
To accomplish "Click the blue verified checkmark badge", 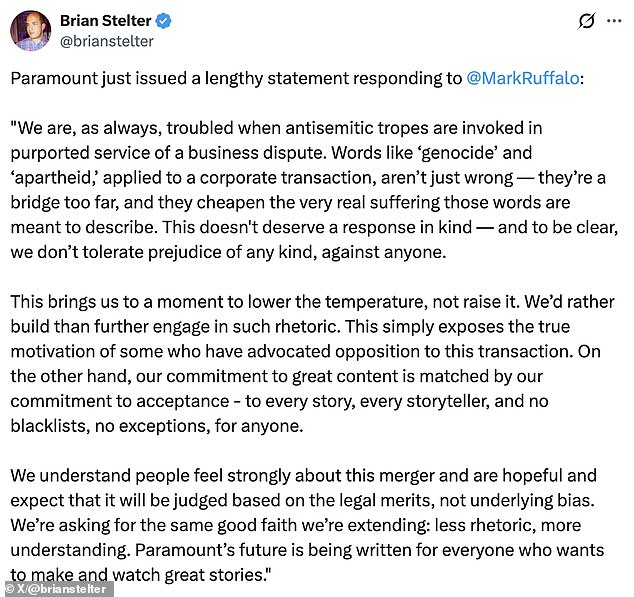I will (x=163, y=21).
